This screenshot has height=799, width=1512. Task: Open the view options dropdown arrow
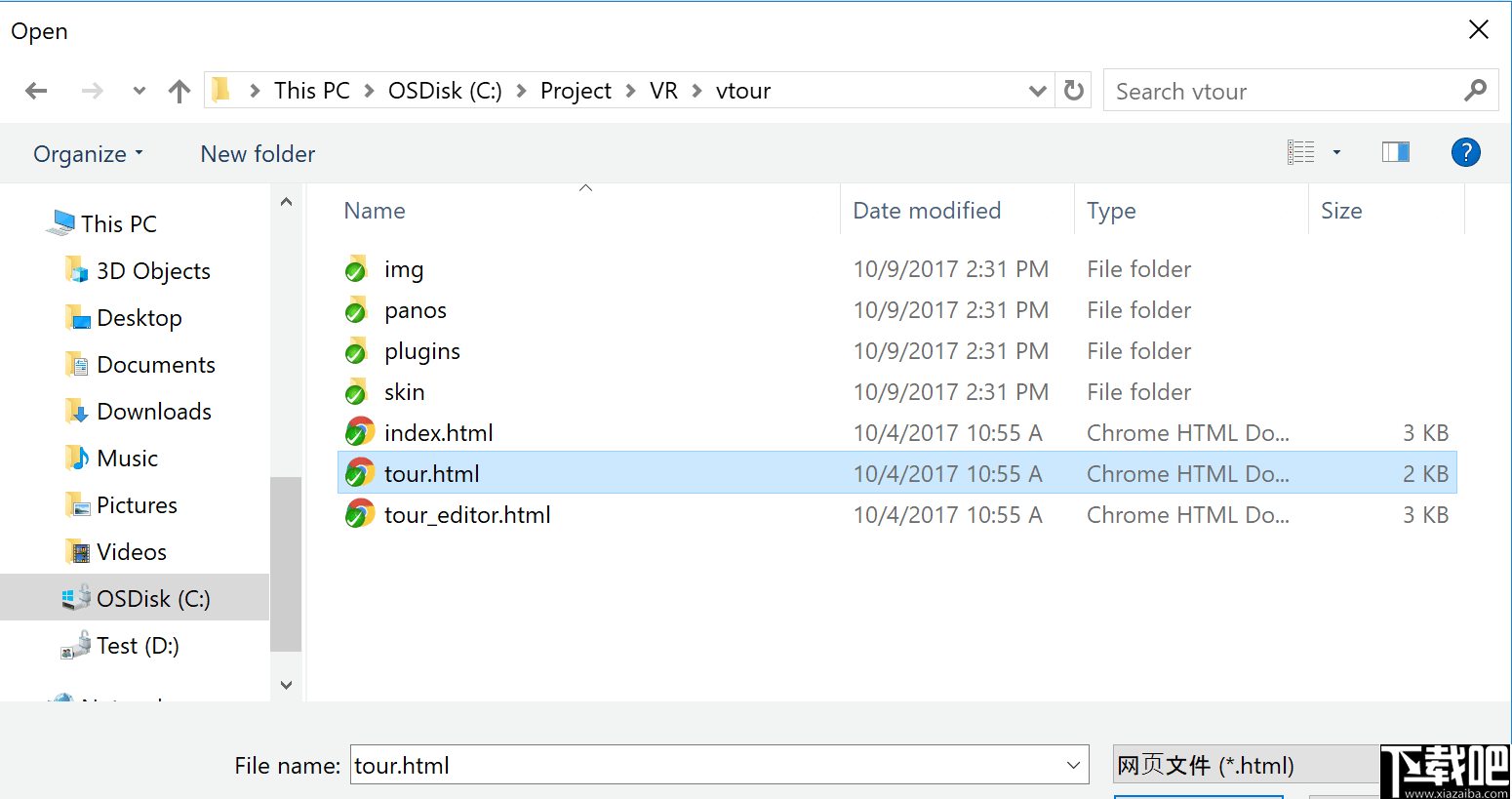(1336, 152)
